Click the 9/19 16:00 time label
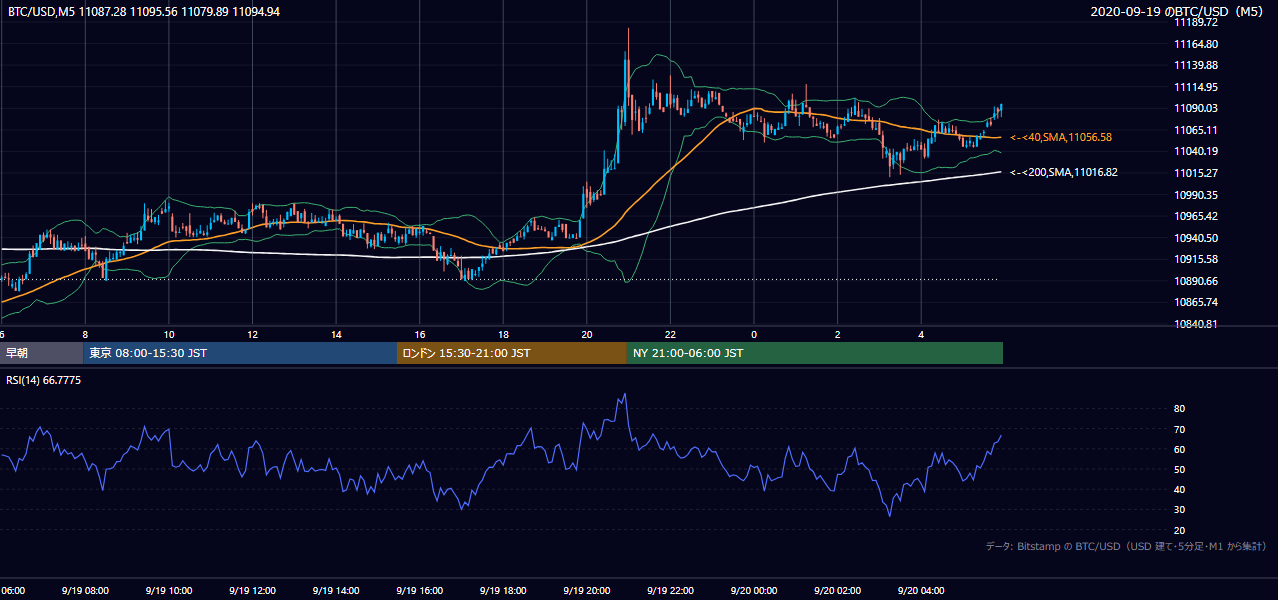The height and width of the screenshot is (600, 1278). pyautogui.click(x=419, y=590)
